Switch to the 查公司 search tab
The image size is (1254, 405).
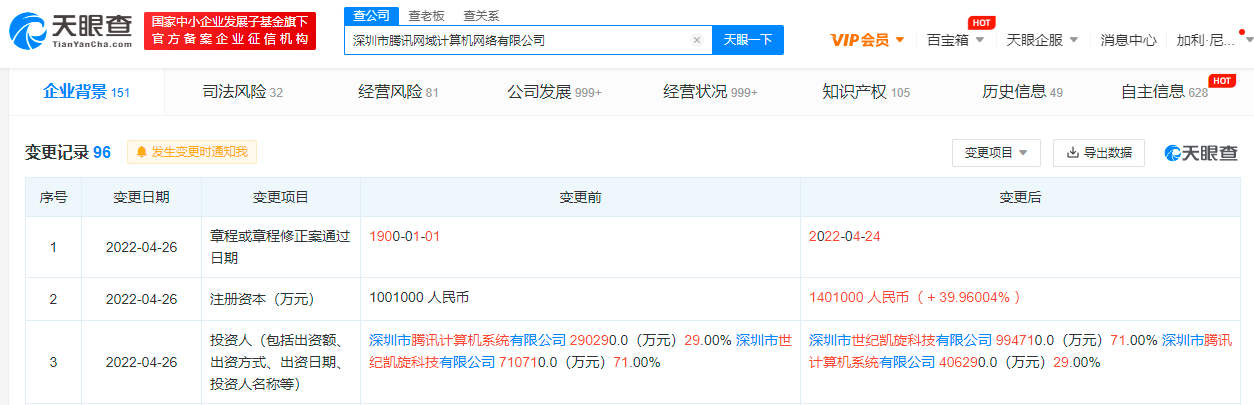tap(370, 15)
